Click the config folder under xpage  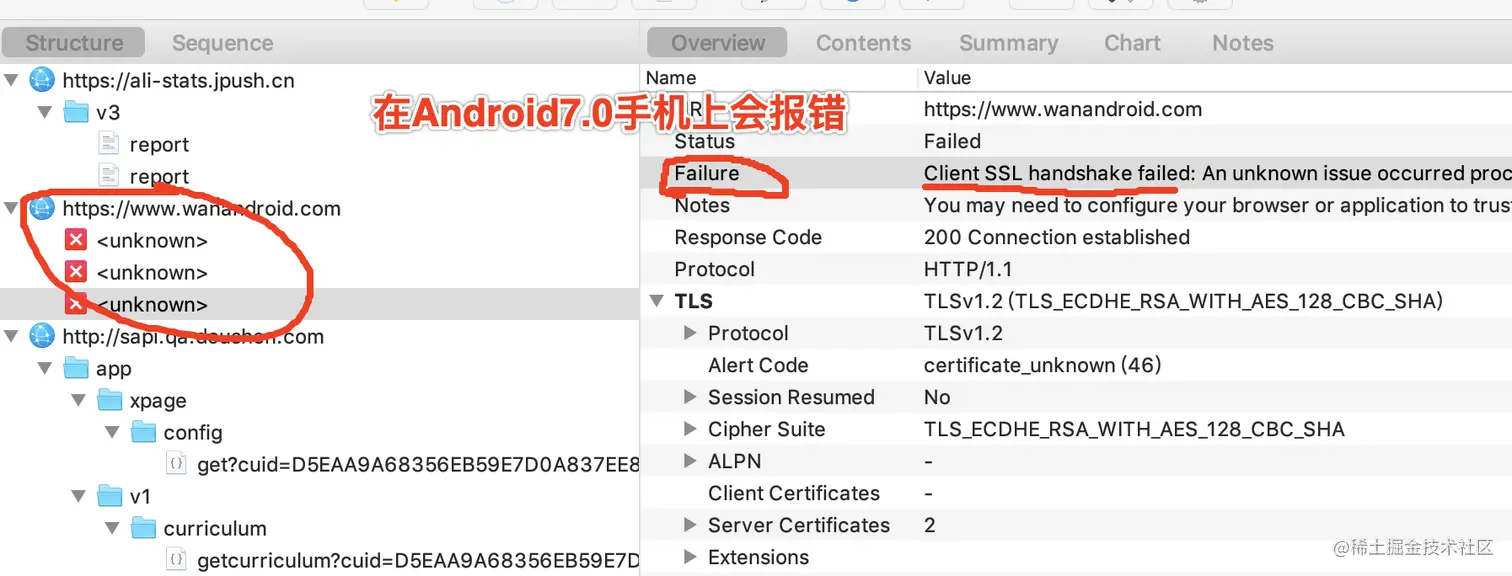pos(192,432)
